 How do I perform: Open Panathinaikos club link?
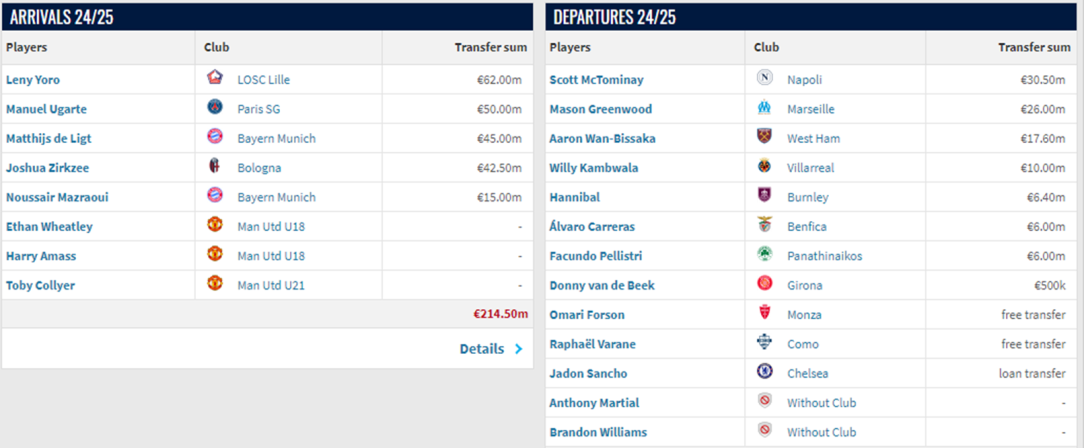pyautogui.click(x=824, y=256)
